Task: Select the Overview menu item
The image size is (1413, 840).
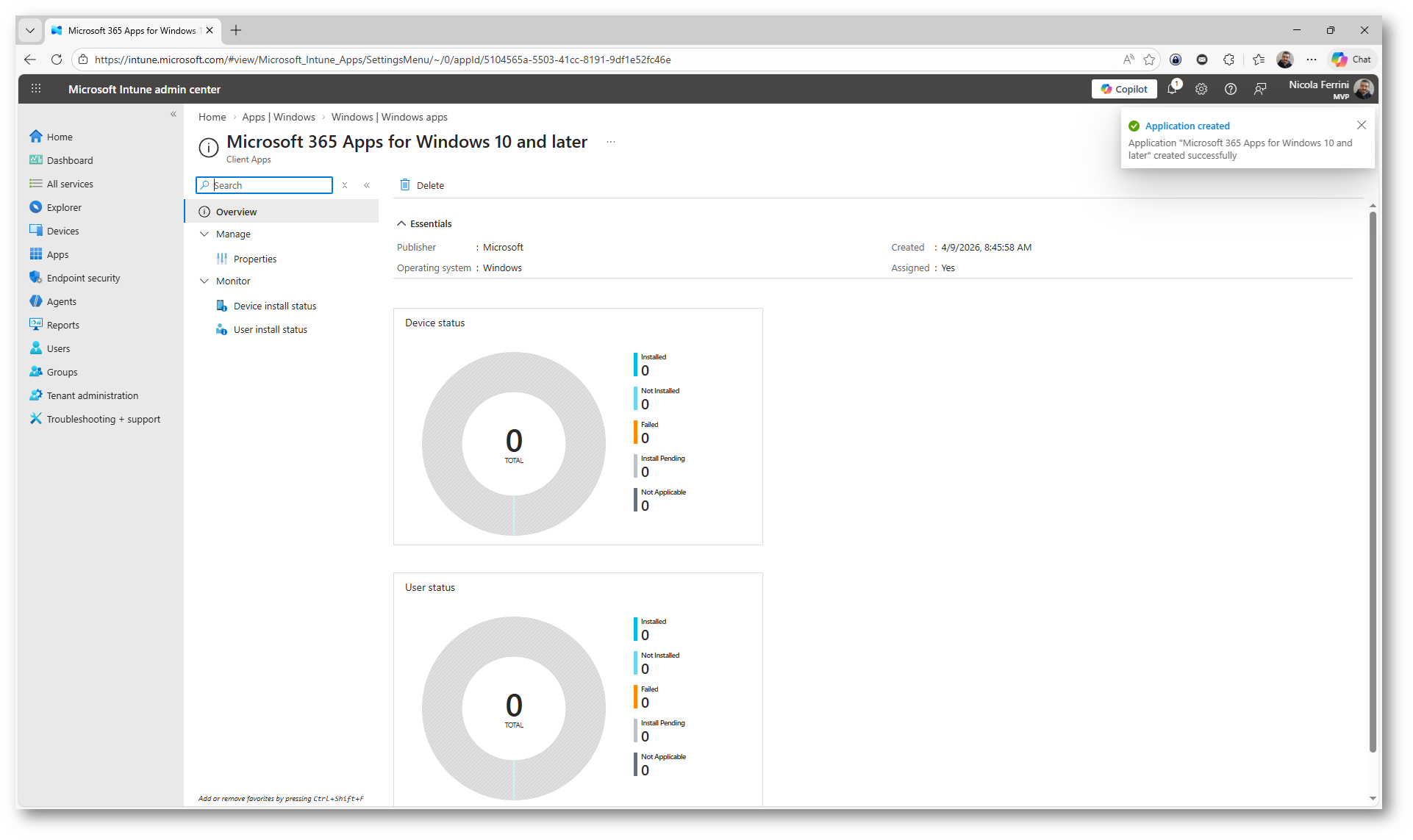Action: (236, 212)
